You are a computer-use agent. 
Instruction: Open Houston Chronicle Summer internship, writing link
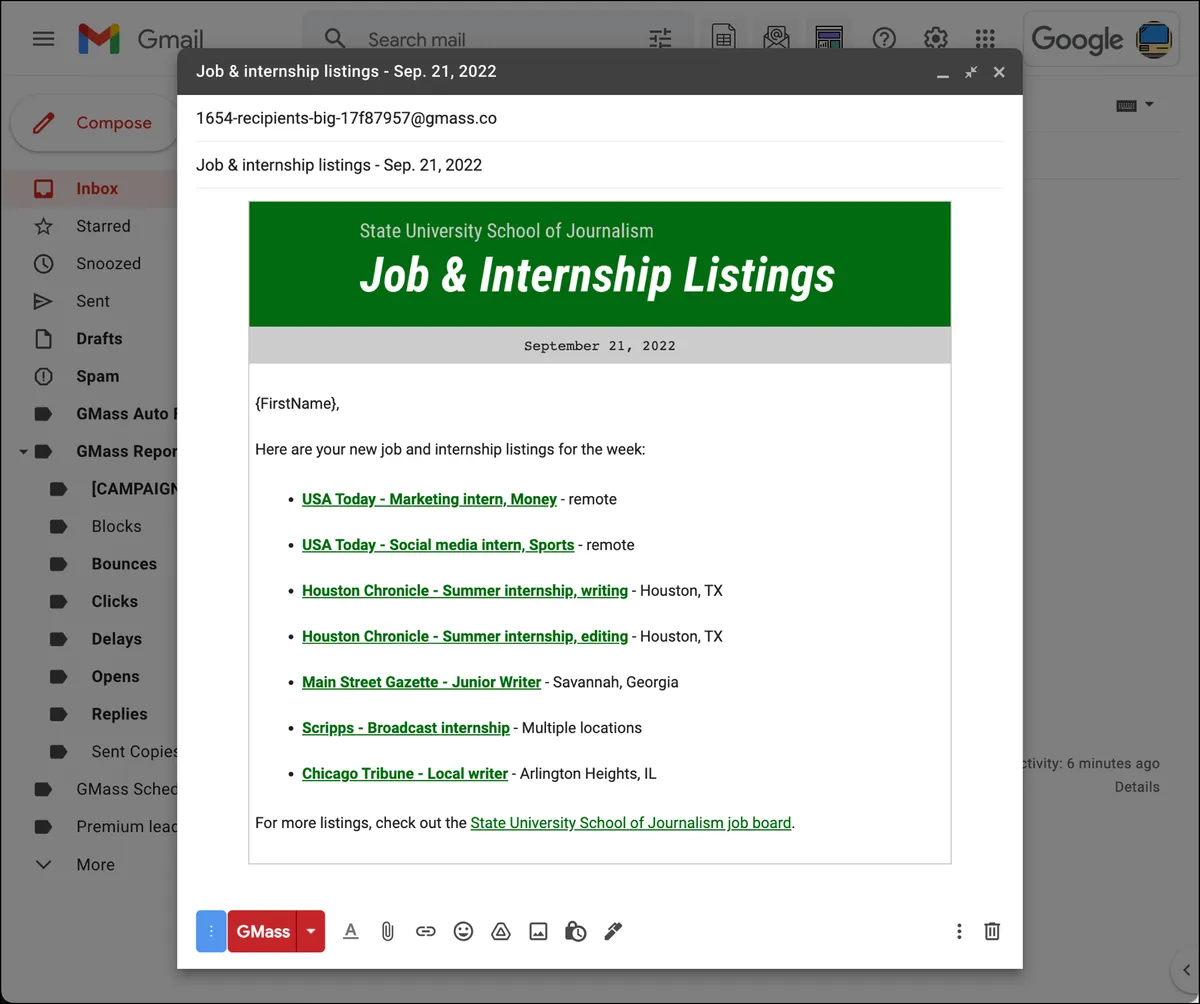pos(465,591)
